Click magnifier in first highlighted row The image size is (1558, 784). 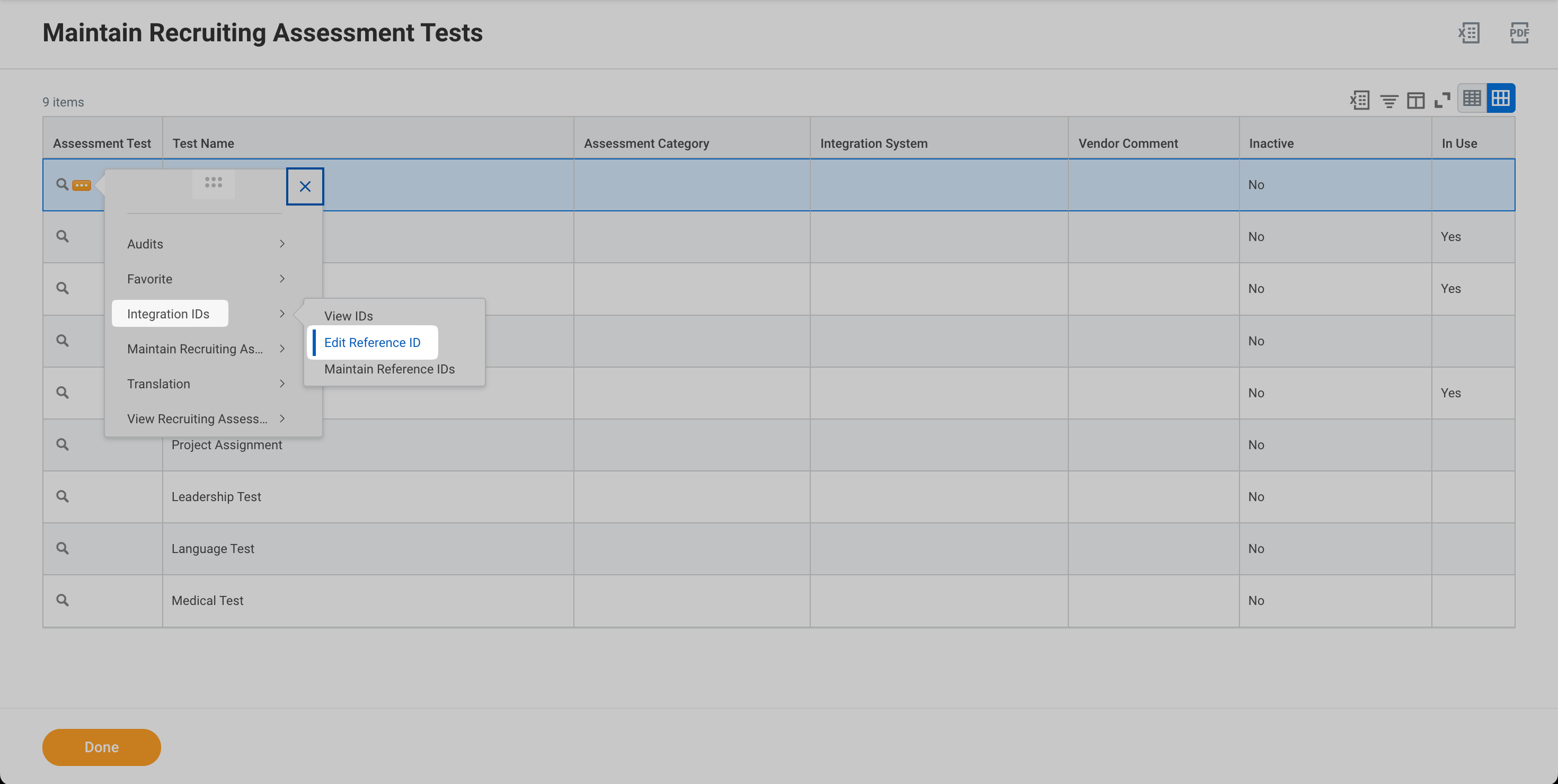[x=63, y=184]
